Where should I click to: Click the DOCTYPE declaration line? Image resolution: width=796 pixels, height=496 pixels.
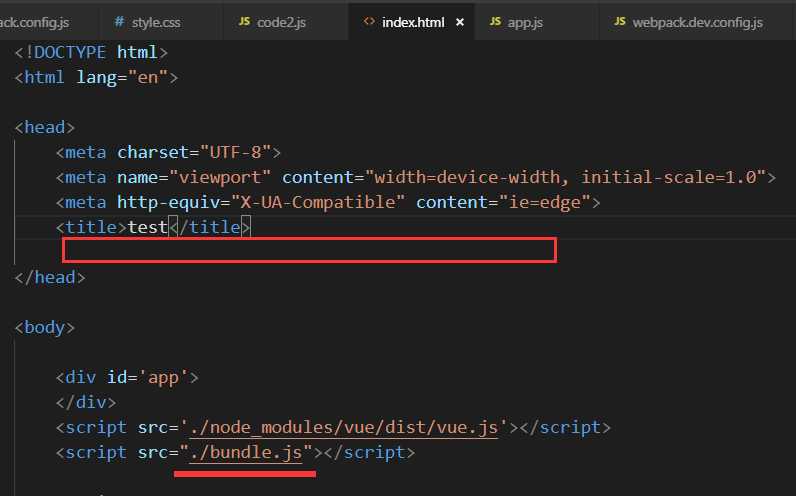[92, 53]
